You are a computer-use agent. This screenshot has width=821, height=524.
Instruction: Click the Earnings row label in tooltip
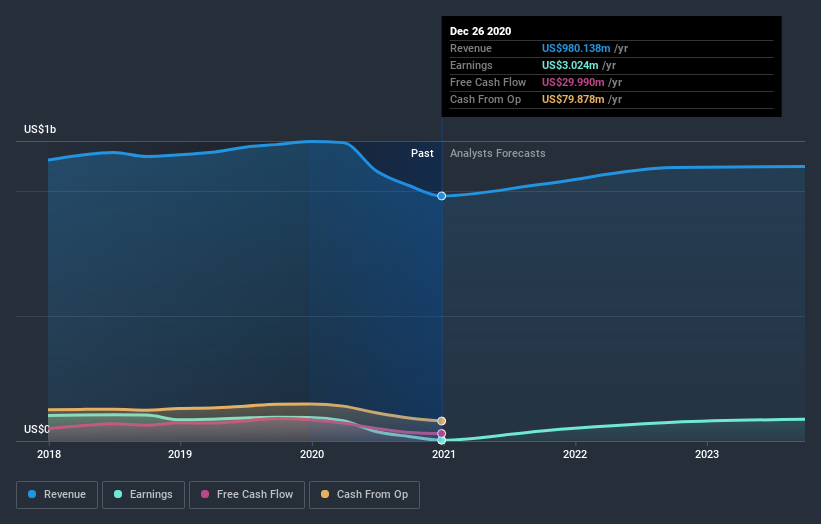[471, 65]
